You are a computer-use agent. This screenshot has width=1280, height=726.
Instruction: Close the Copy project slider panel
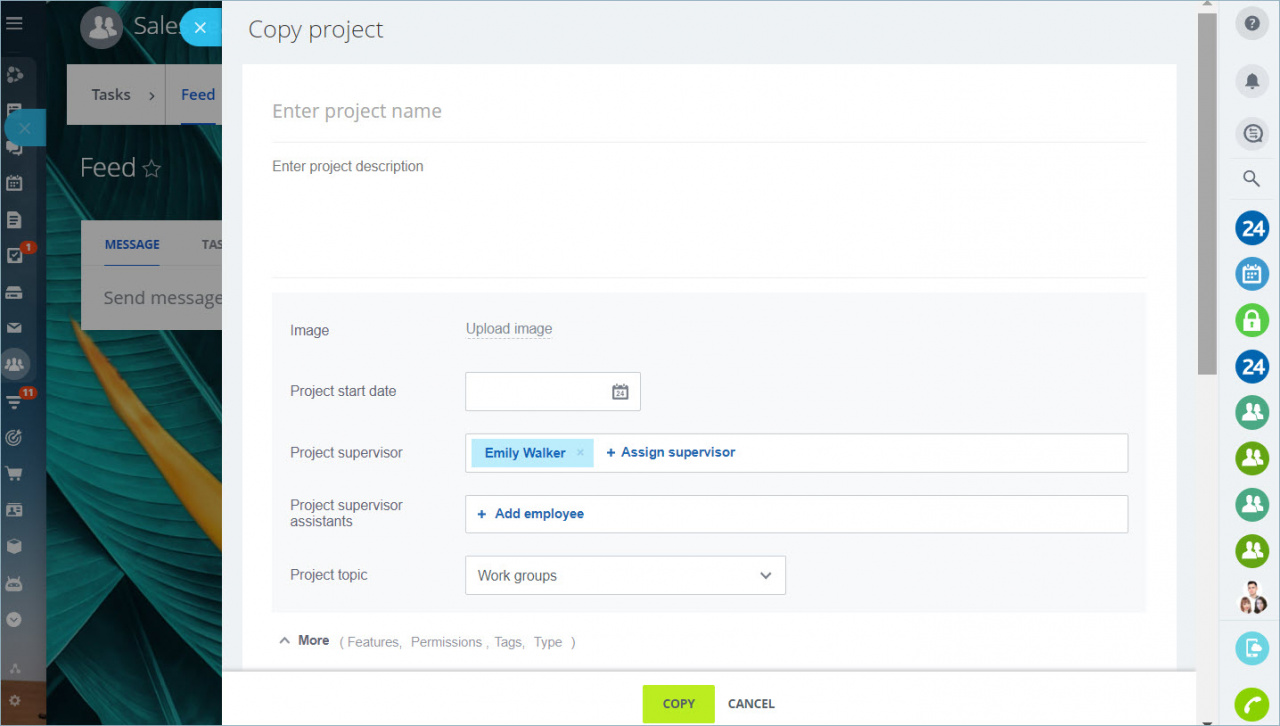click(x=200, y=28)
